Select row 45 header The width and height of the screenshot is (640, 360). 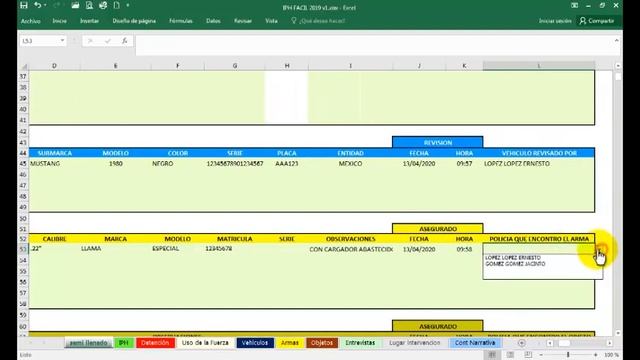(23, 164)
